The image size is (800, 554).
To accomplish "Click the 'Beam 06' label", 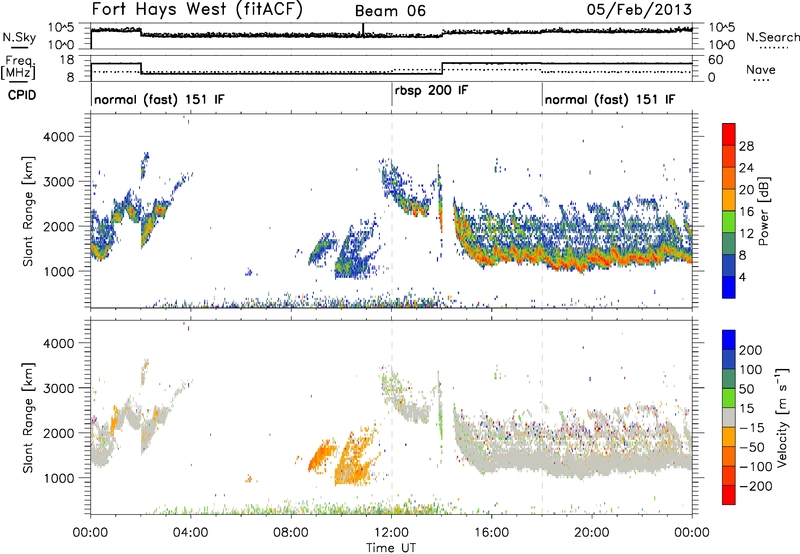I will click(x=390, y=11).
